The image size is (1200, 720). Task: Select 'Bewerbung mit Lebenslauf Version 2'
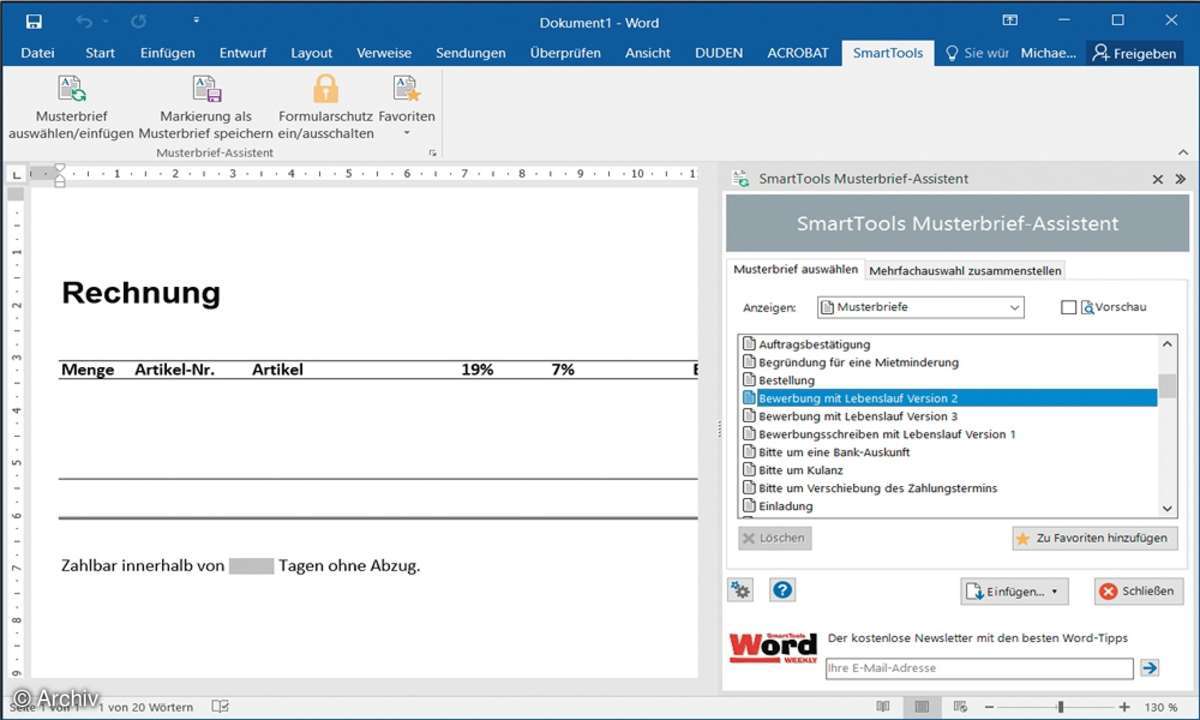(948, 398)
